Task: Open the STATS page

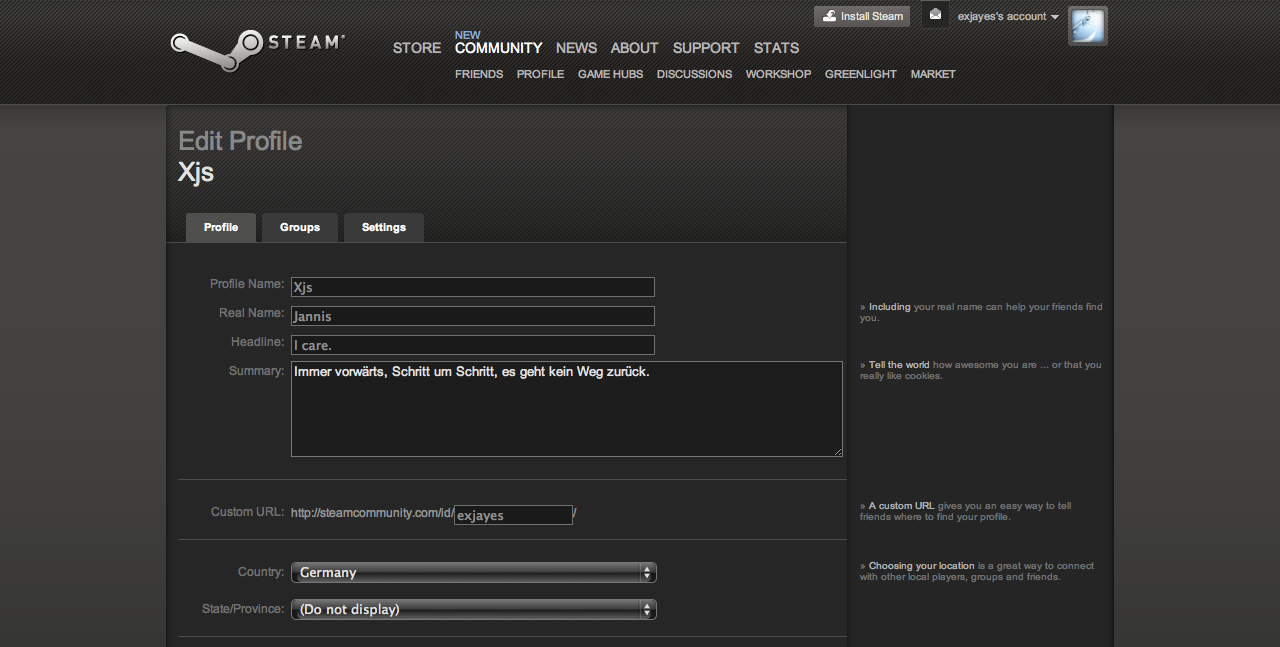Action: tap(776, 48)
